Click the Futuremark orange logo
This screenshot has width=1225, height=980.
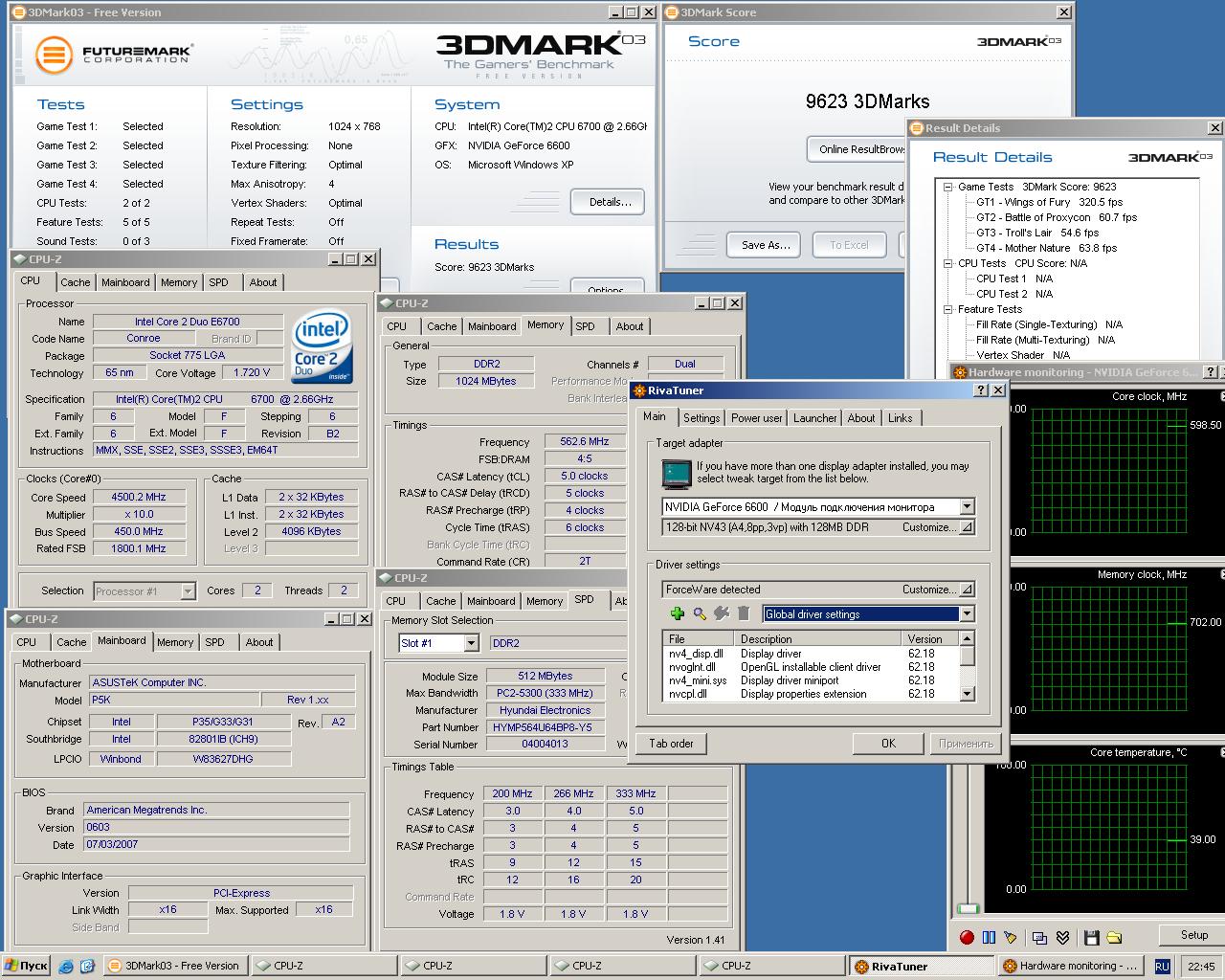[x=54, y=55]
